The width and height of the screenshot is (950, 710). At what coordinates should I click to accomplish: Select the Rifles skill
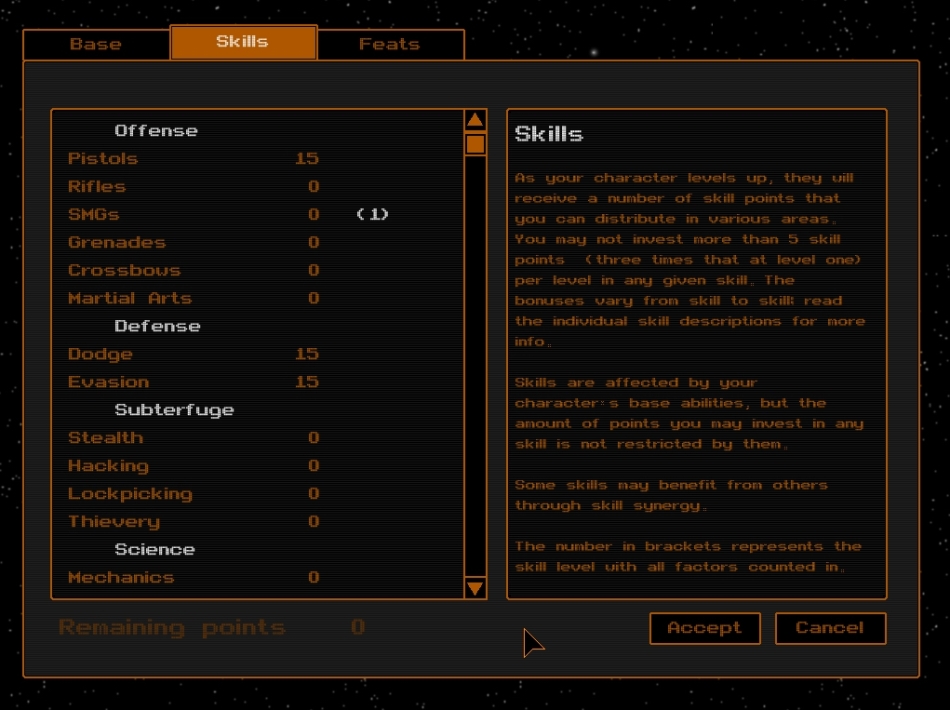click(x=97, y=187)
